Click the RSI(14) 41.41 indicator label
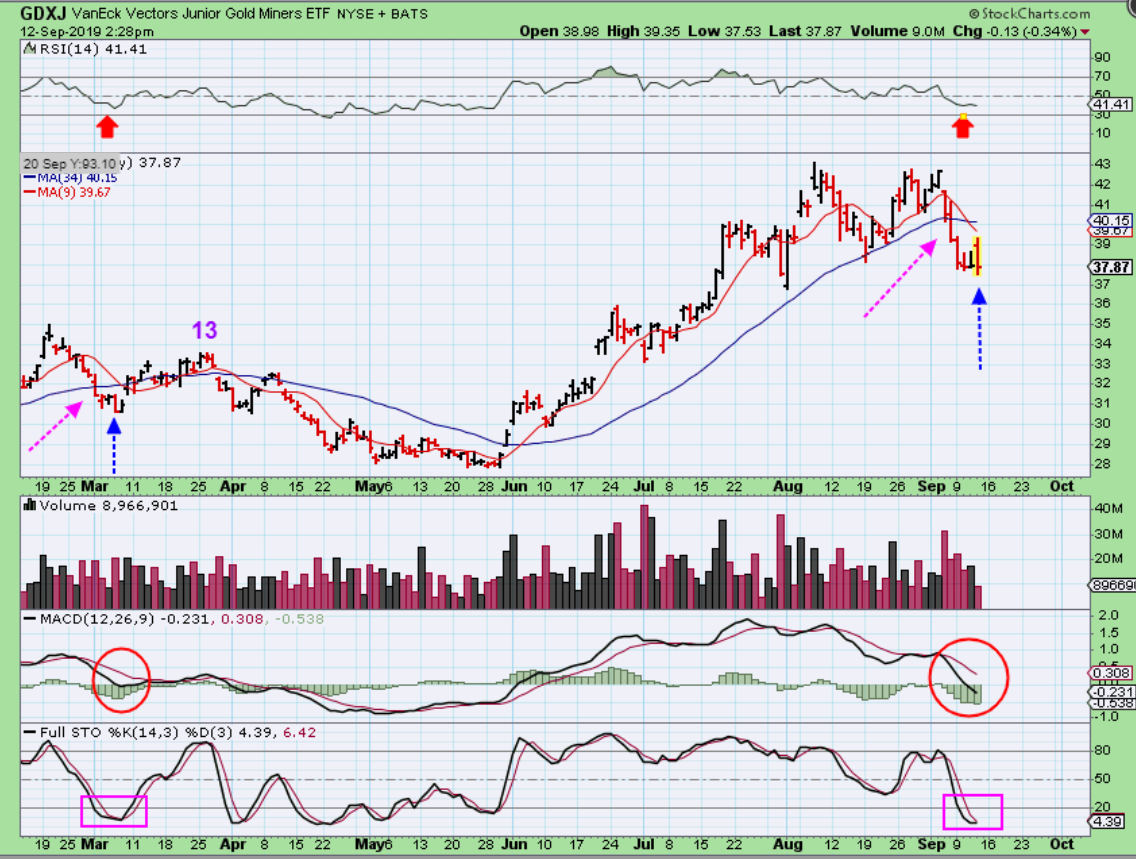This screenshot has width=1136, height=859. coord(93,49)
